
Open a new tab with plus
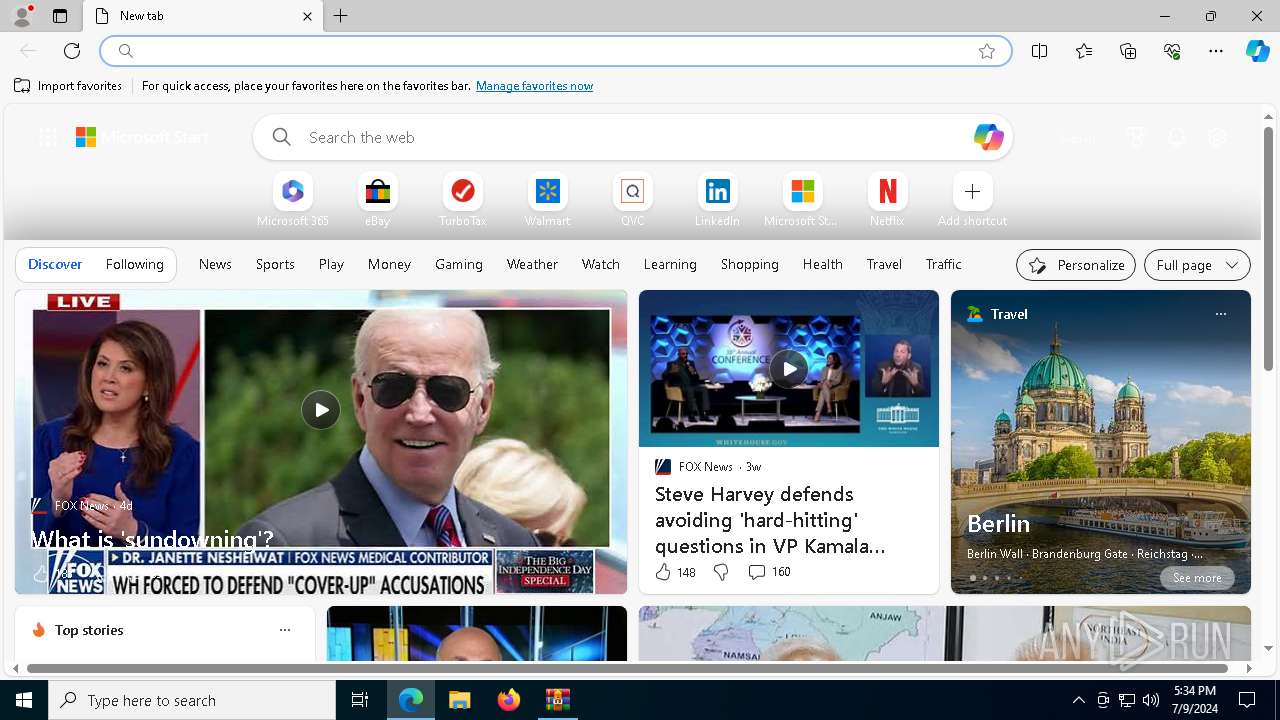coord(341,16)
